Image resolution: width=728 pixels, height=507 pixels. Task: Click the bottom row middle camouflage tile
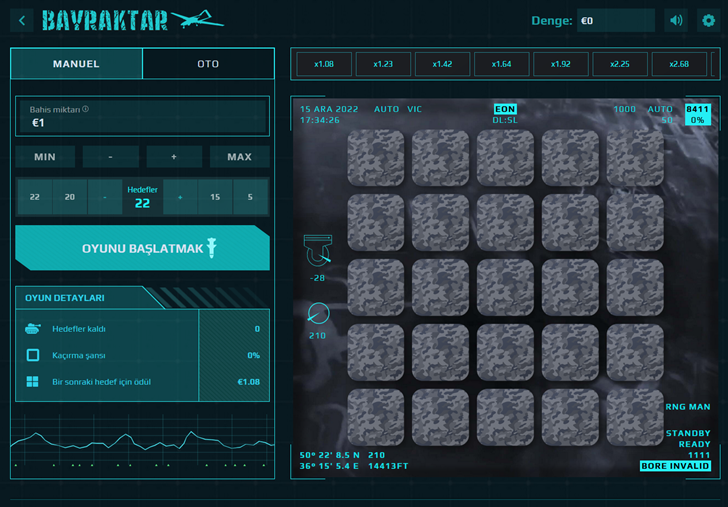click(x=505, y=417)
